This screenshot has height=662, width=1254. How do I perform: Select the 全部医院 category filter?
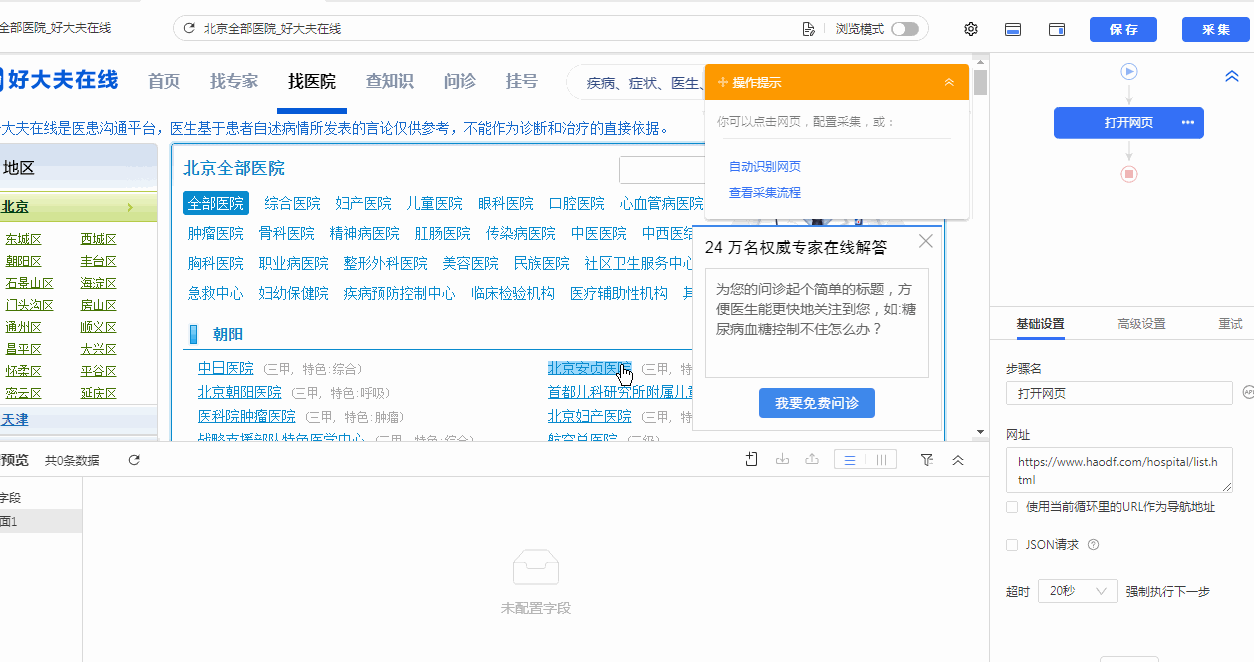pos(216,203)
